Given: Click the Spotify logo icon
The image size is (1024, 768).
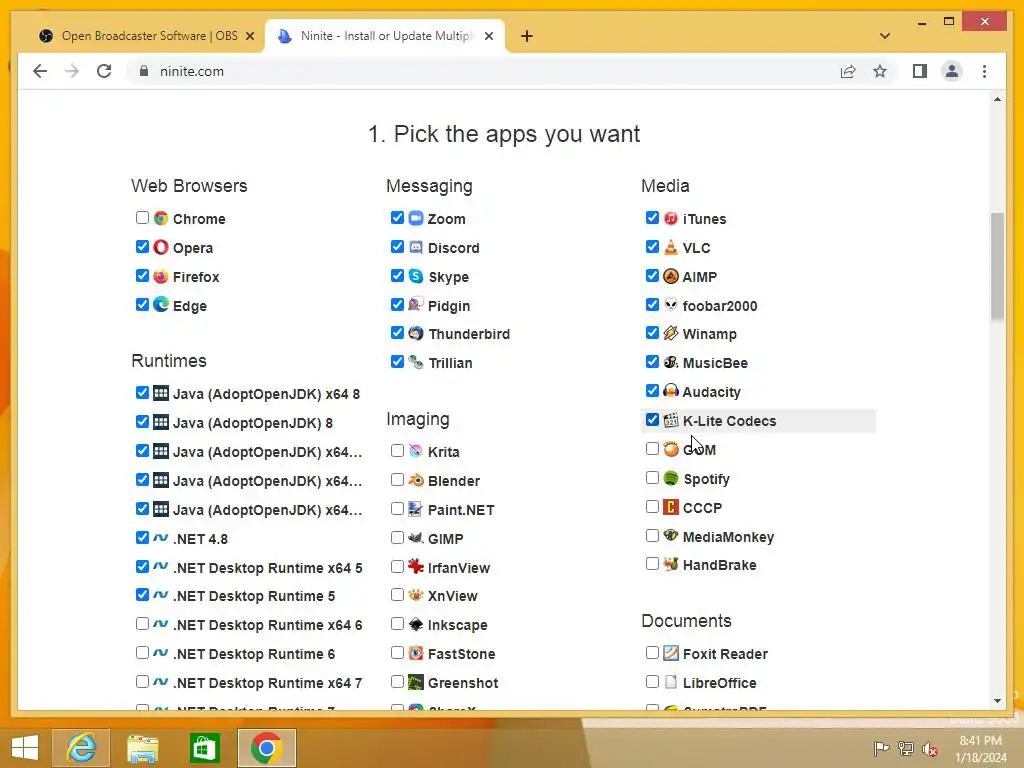Looking at the screenshot, I should click(671, 478).
